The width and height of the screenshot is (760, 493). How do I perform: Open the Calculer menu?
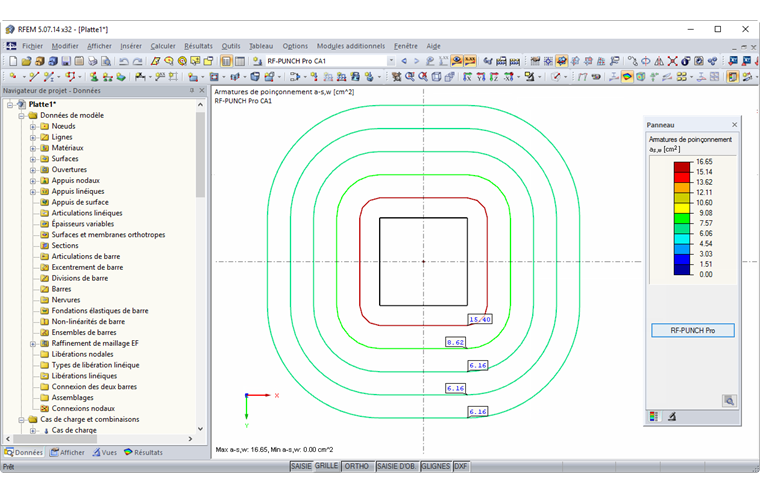(x=163, y=46)
